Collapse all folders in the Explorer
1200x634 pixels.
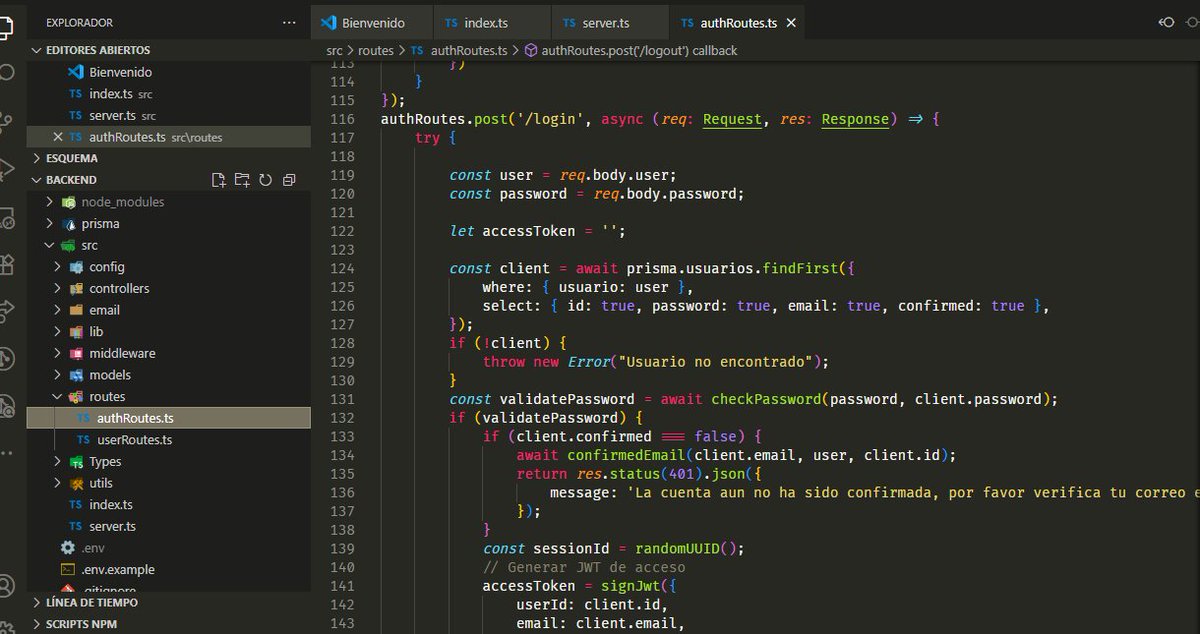(x=289, y=179)
